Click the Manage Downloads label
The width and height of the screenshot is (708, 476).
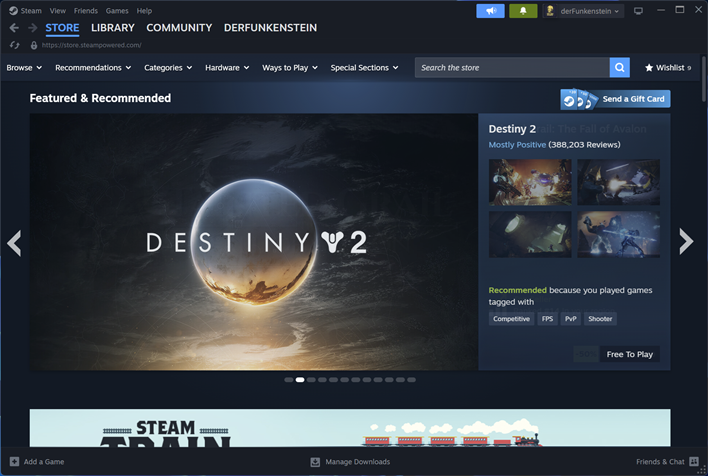click(358, 462)
